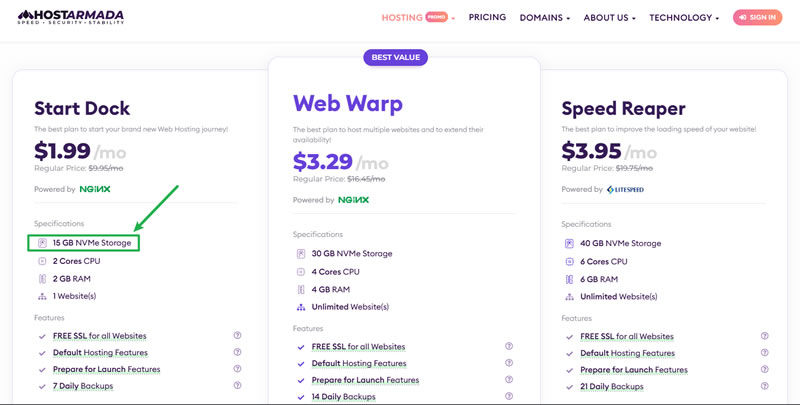This screenshot has width=800, height=405.
Task: Click the NGINX logo under Start Dock
Action: 95,189
